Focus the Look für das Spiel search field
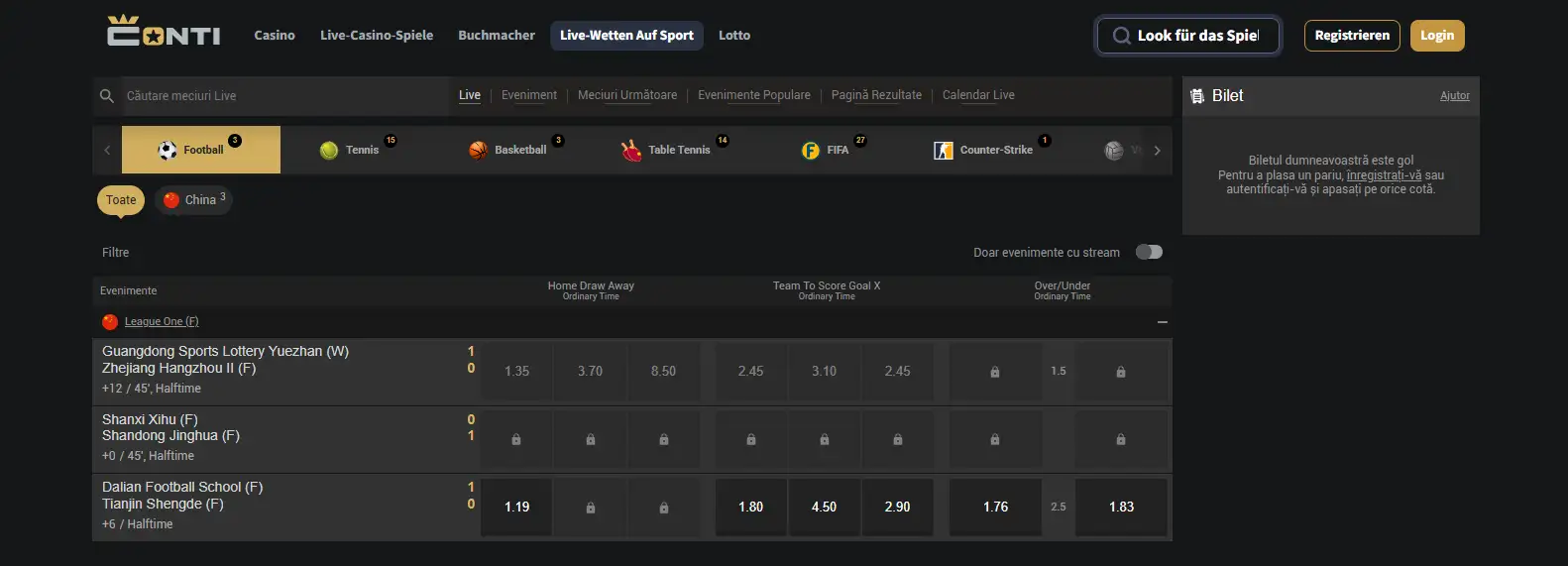 (x=1188, y=36)
